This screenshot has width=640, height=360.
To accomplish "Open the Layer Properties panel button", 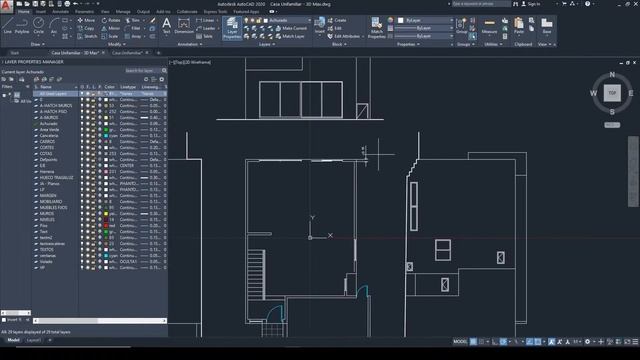I will [x=232, y=28].
